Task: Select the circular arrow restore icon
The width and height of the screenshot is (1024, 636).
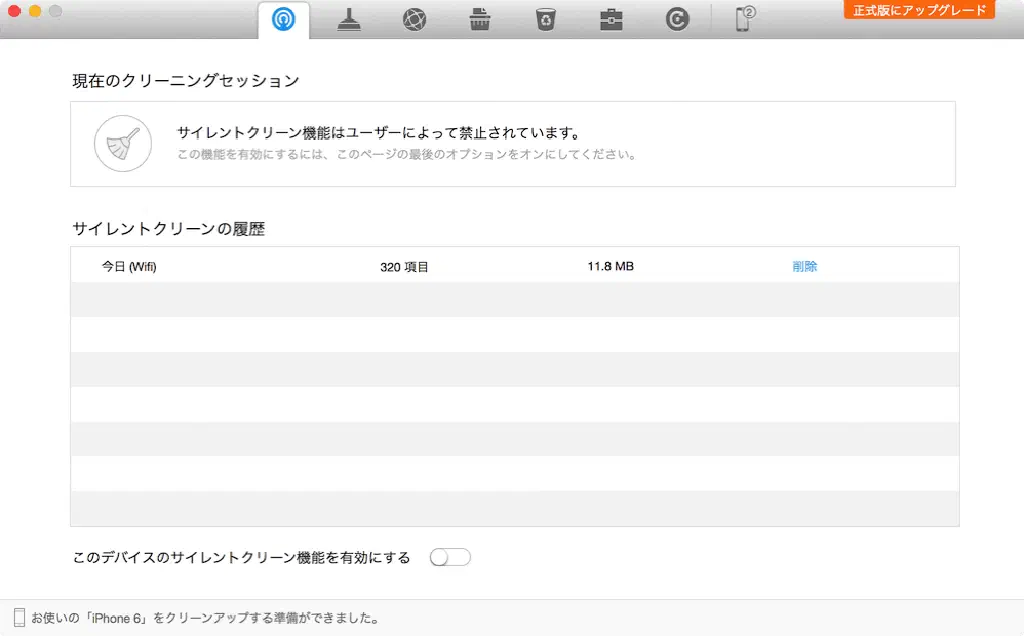Action: pos(677,20)
